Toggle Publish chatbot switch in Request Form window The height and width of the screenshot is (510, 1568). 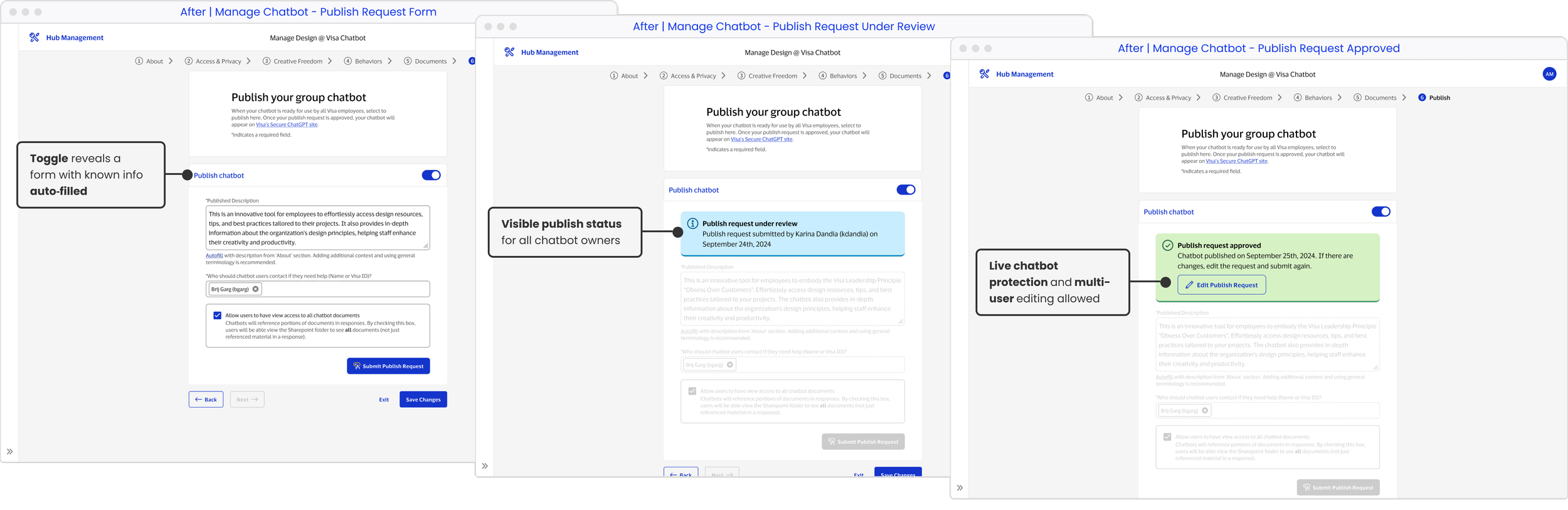431,176
